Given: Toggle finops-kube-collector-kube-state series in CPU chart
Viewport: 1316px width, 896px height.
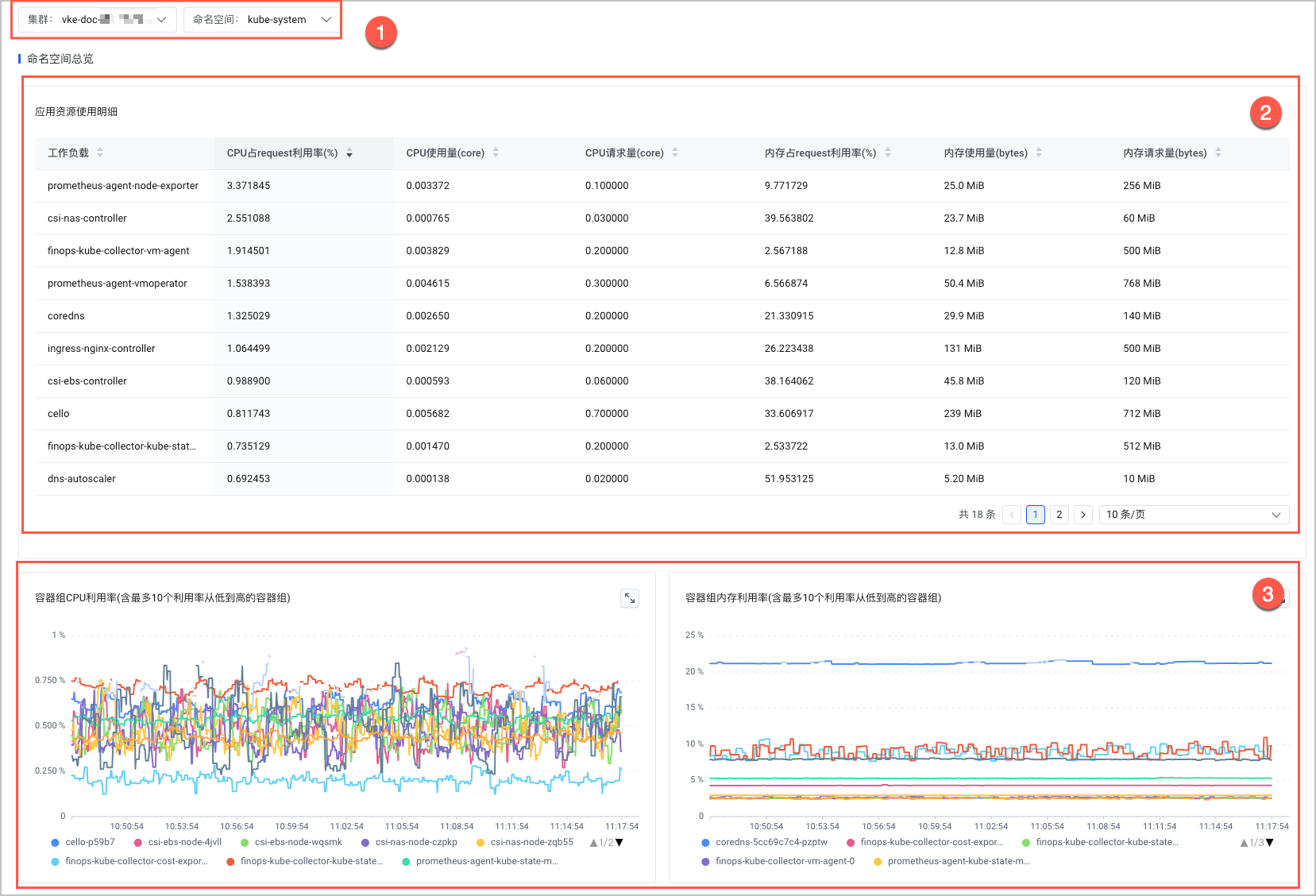Looking at the screenshot, I should coord(305,861).
